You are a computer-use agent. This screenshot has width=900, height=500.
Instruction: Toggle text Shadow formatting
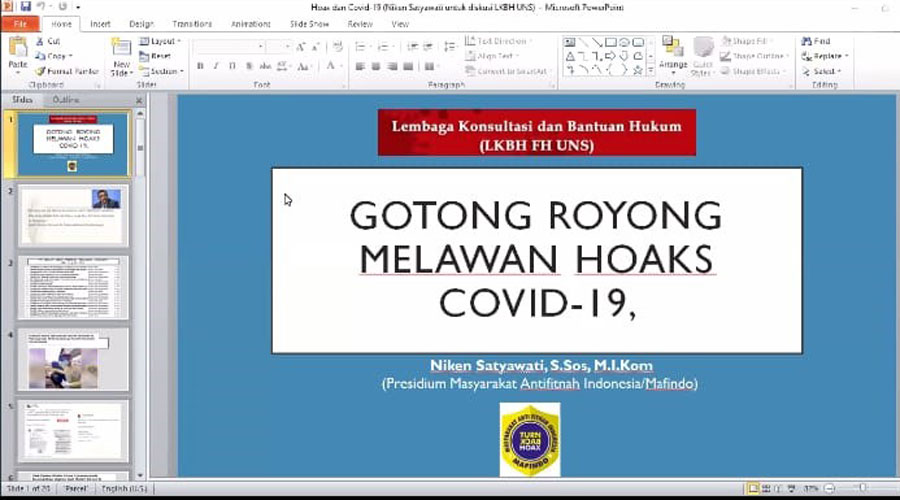coord(249,67)
